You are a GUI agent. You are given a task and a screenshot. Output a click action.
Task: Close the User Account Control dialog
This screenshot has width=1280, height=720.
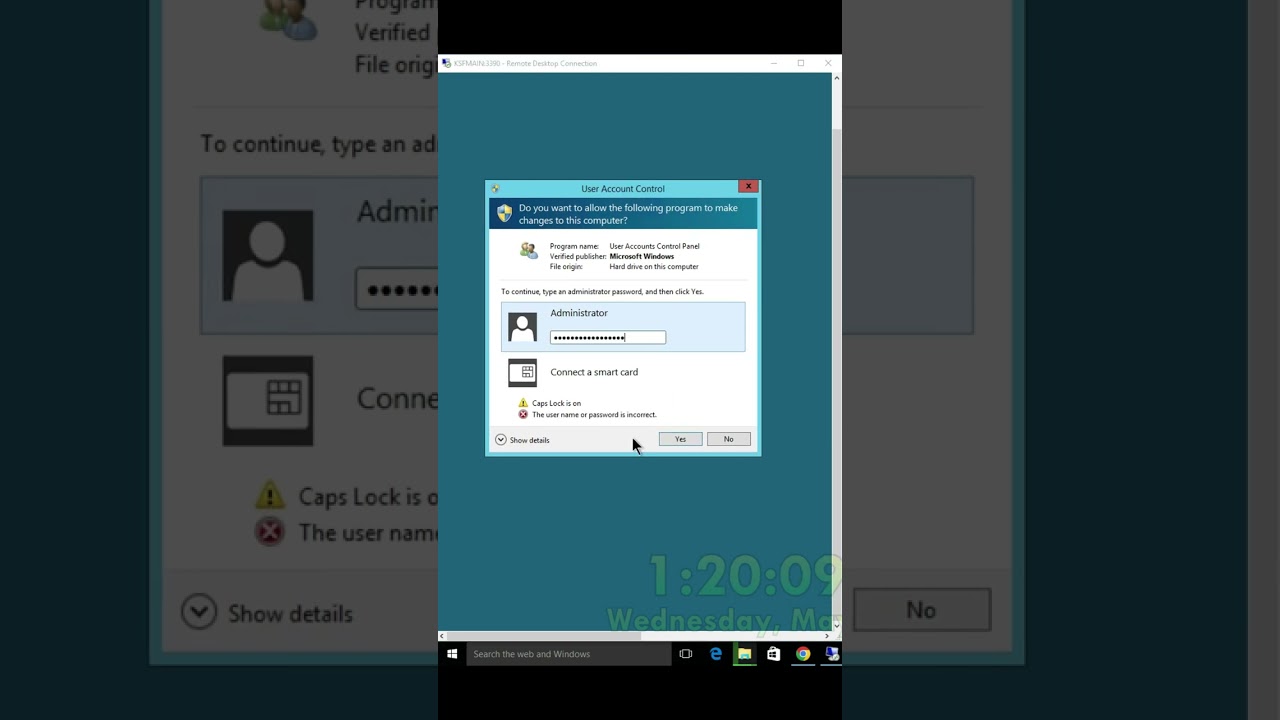point(748,186)
